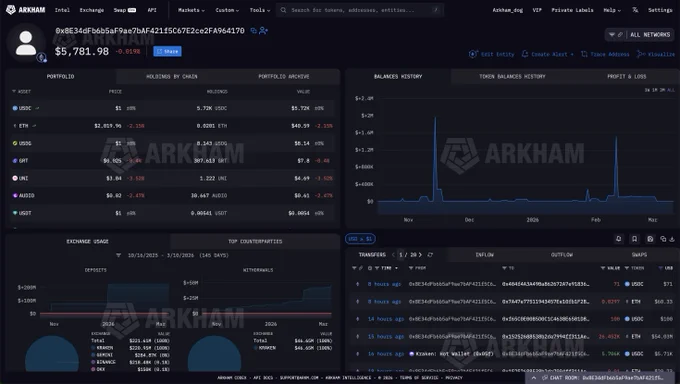Screen dimensions: 680x384
Task: Click the bell icon above the transfers table
Action: (618, 239)
